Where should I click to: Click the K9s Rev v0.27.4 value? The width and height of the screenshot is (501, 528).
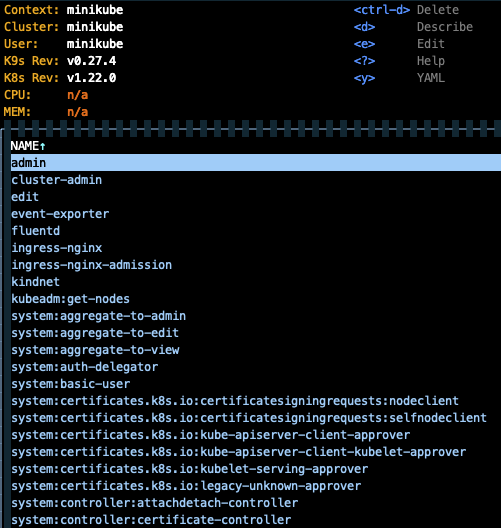[92, 61]
